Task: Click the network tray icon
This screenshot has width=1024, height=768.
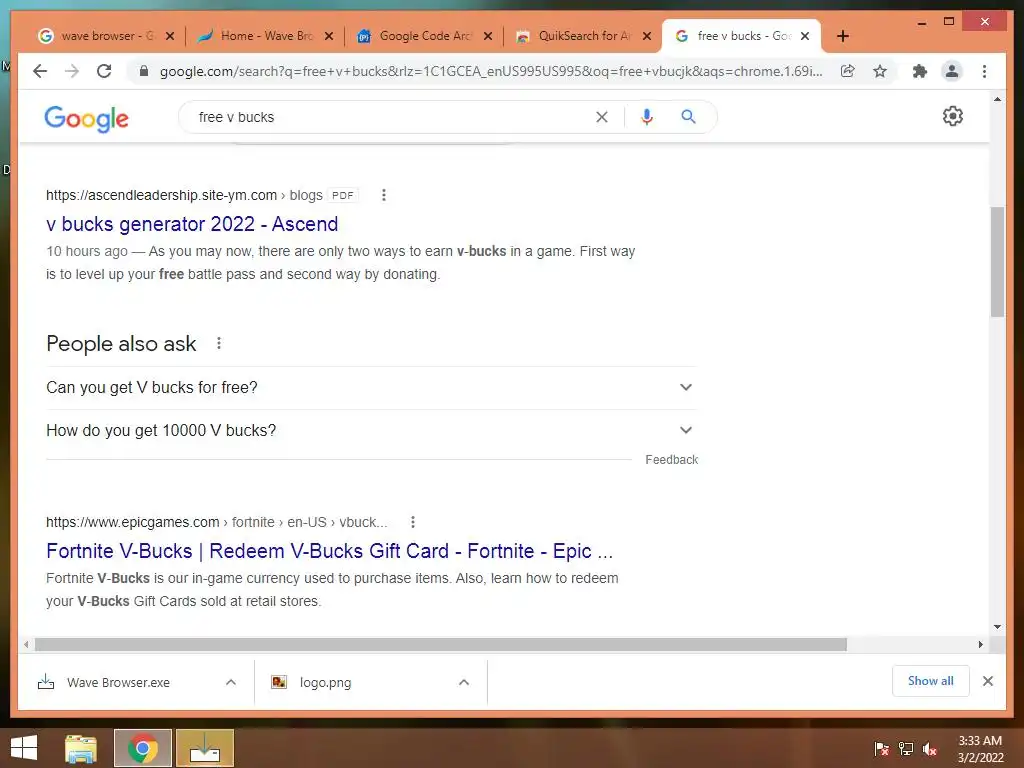Action: click(x=906, y=749)
